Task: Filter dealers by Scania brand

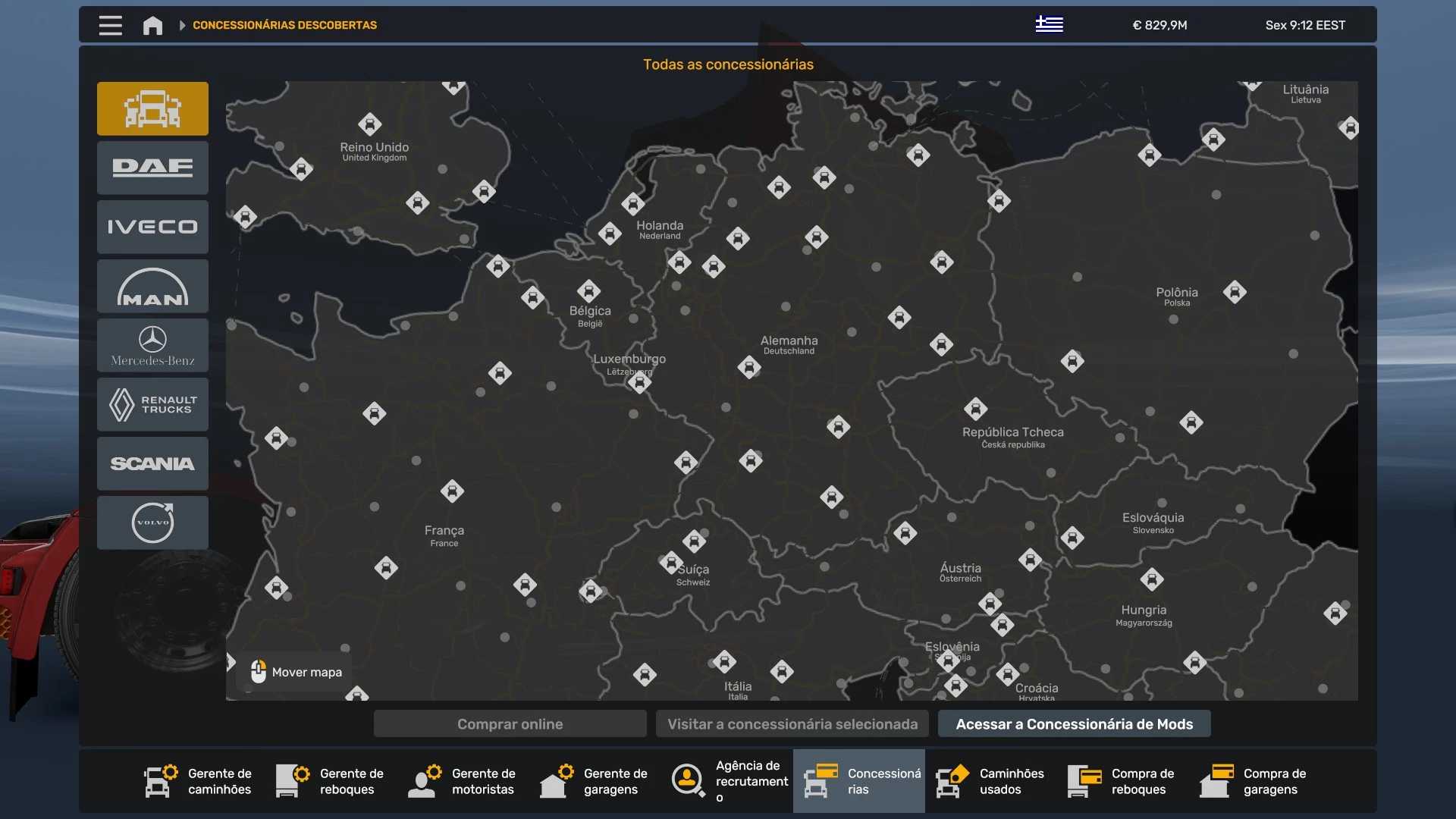Action: [x=152, y=463]
